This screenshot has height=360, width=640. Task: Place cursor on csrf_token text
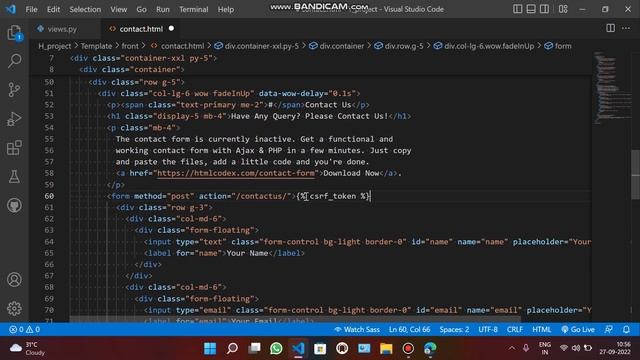[x=333, y=196]
